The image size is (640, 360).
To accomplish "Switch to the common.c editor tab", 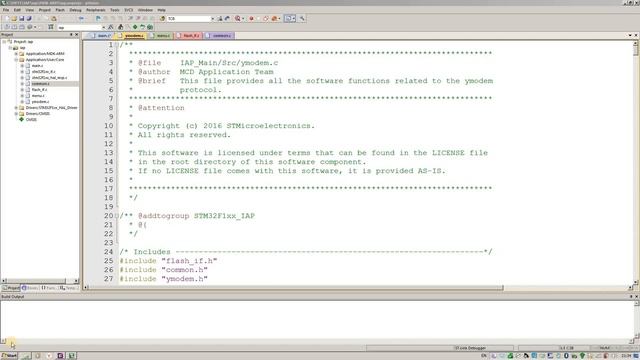I will click(219, 36).
